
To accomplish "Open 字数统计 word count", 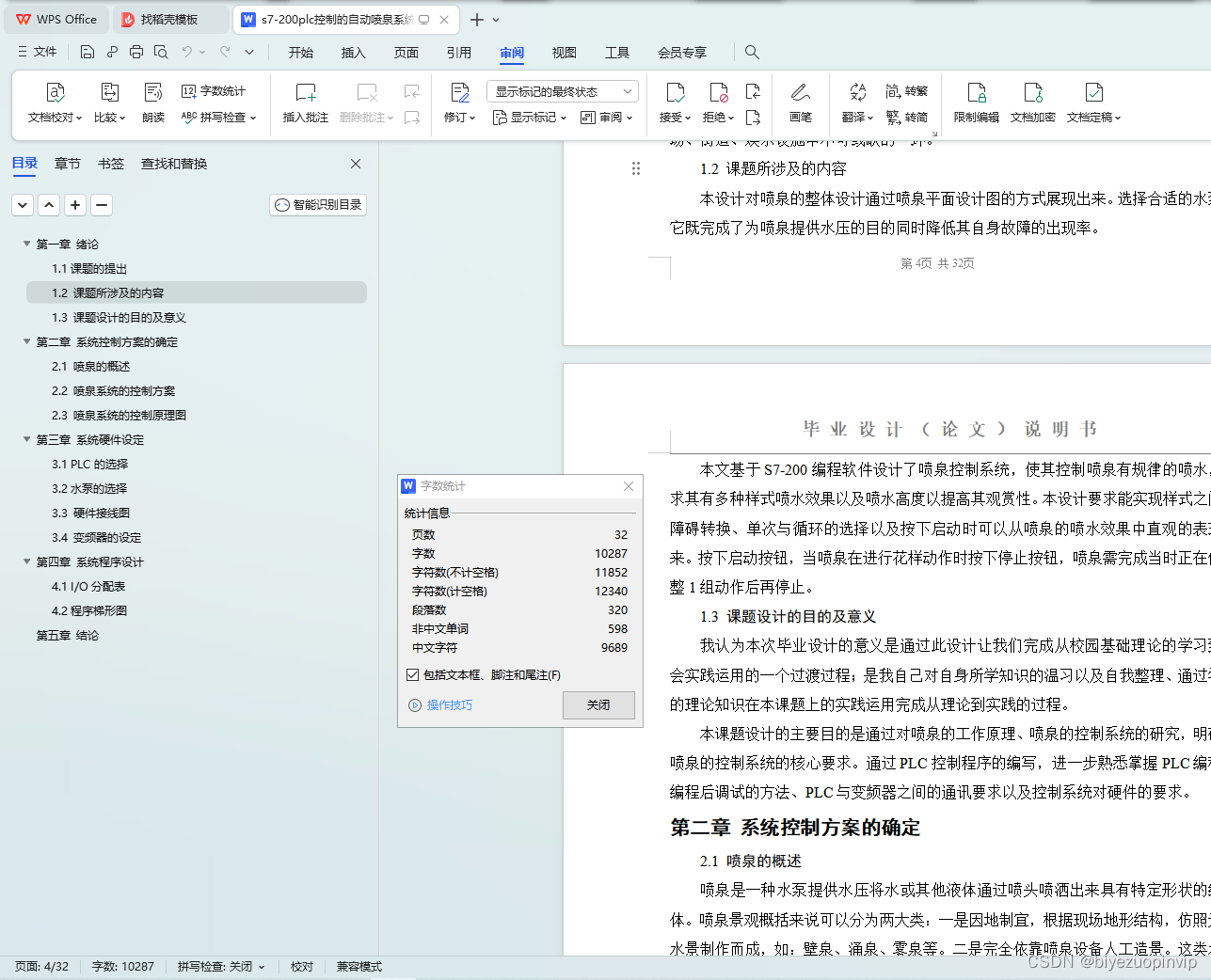I will (x=214, y=91).
